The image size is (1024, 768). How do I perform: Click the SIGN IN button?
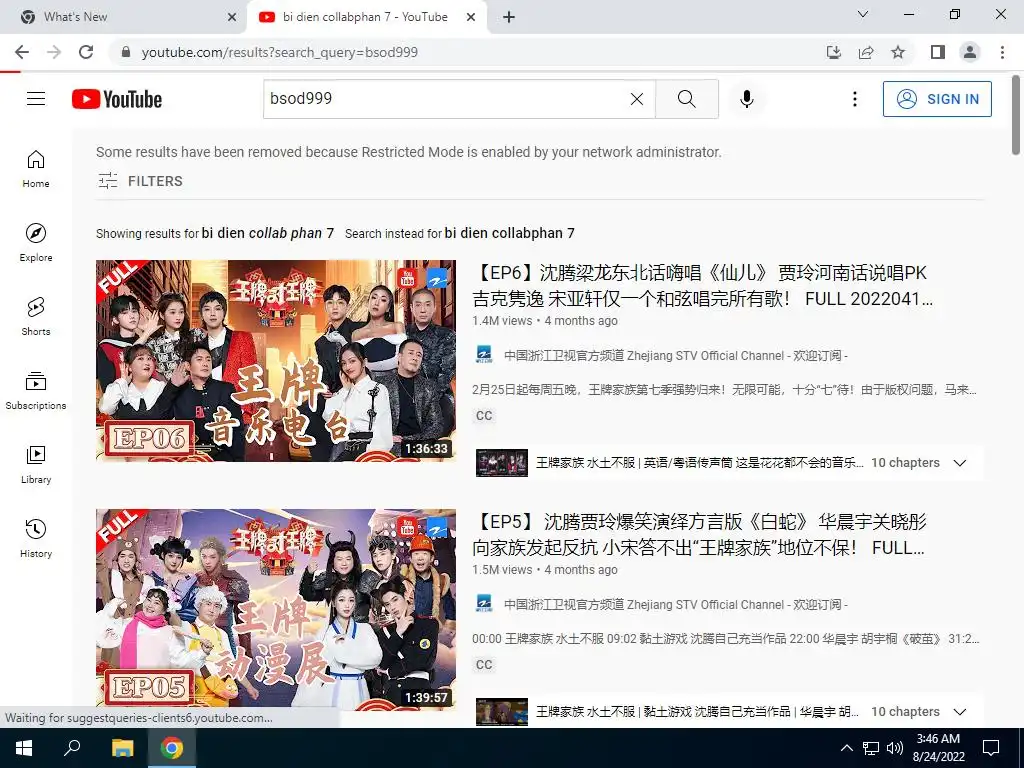(937, 99)
